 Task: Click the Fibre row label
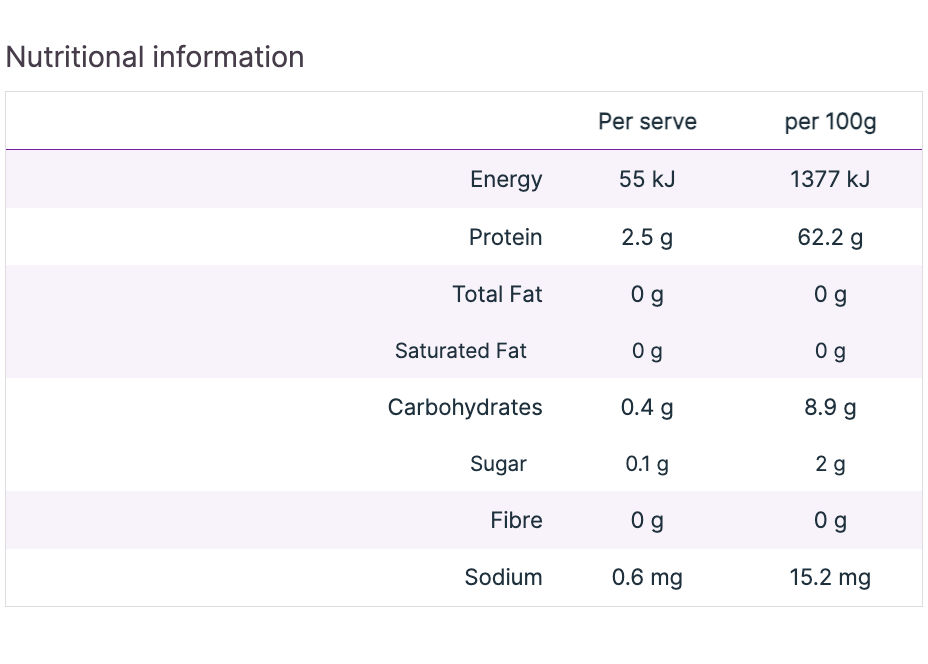coord(516,520)
